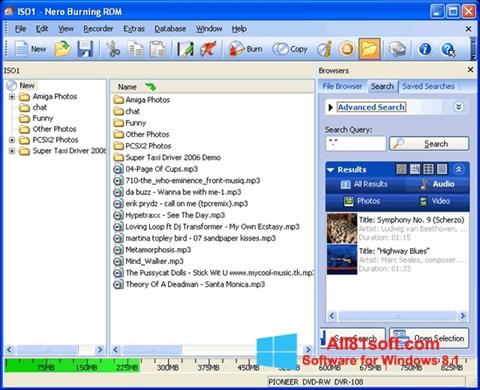Eject disc with orange eject icon
This screenshot has height=390, width=480.
click(x=347, y=49)
